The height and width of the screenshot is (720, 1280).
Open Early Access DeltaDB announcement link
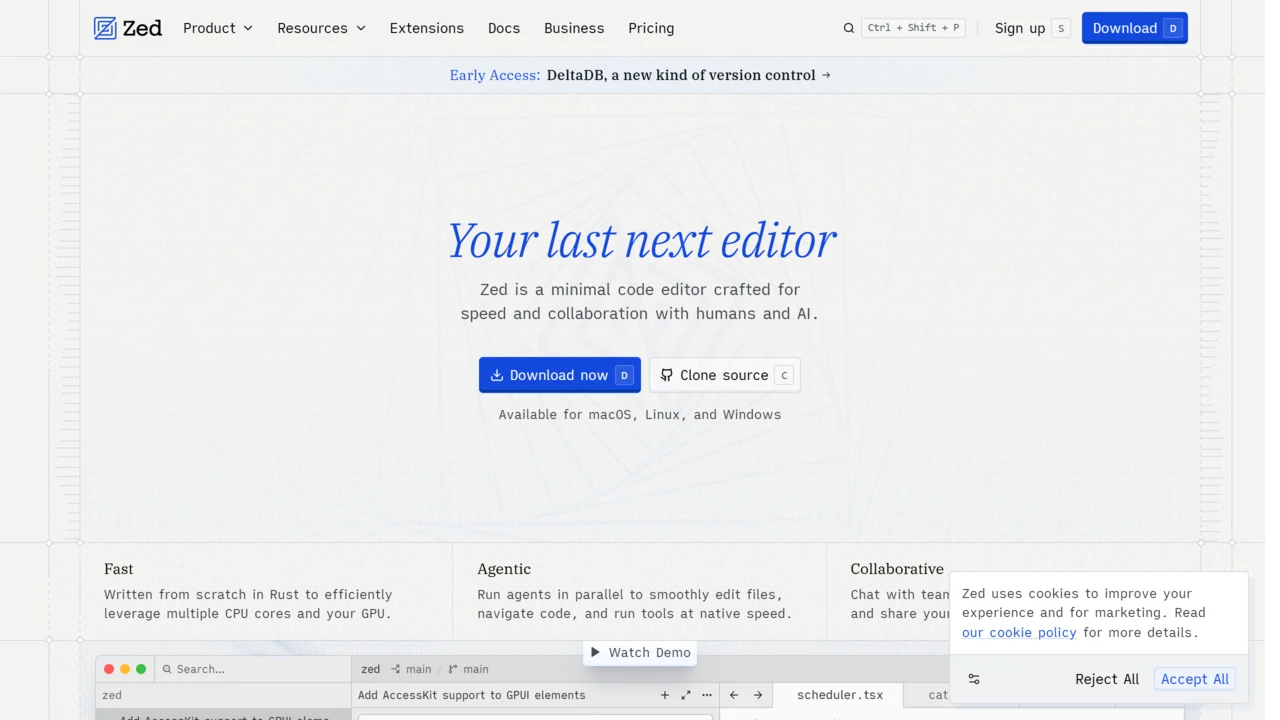tap(640, 75)
